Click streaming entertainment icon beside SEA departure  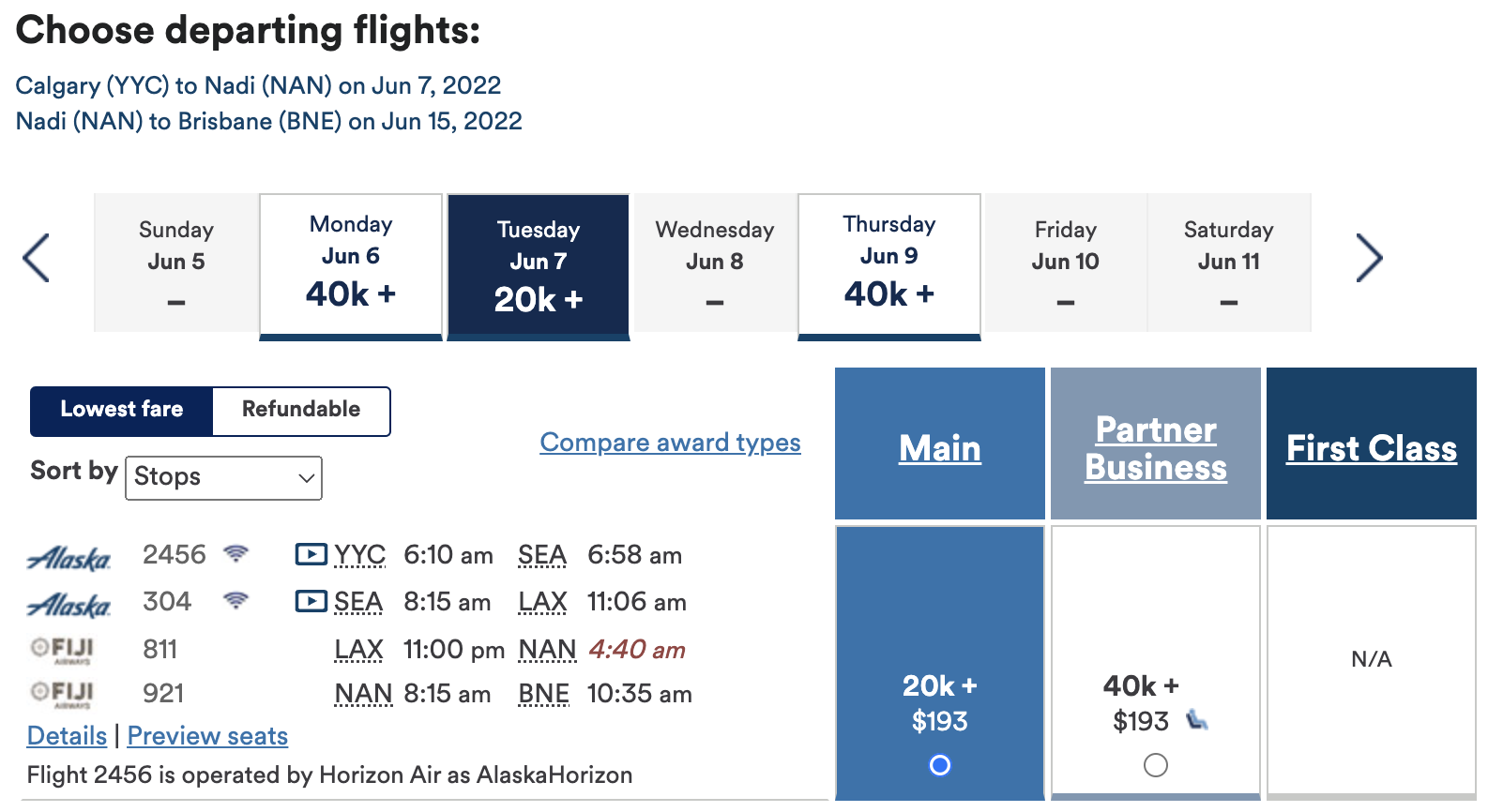click(x=311, y=601)
